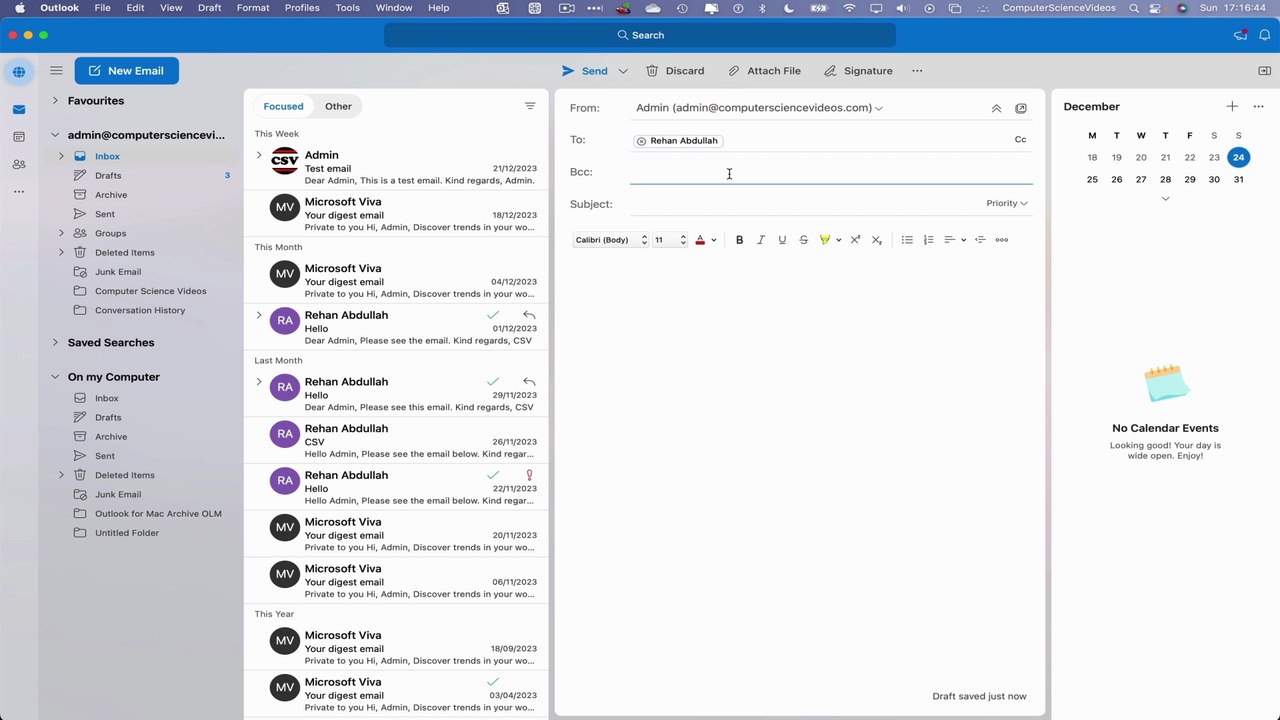The image size is (1280, 720).
Task: Show more formatting options
Action: 1002,240
